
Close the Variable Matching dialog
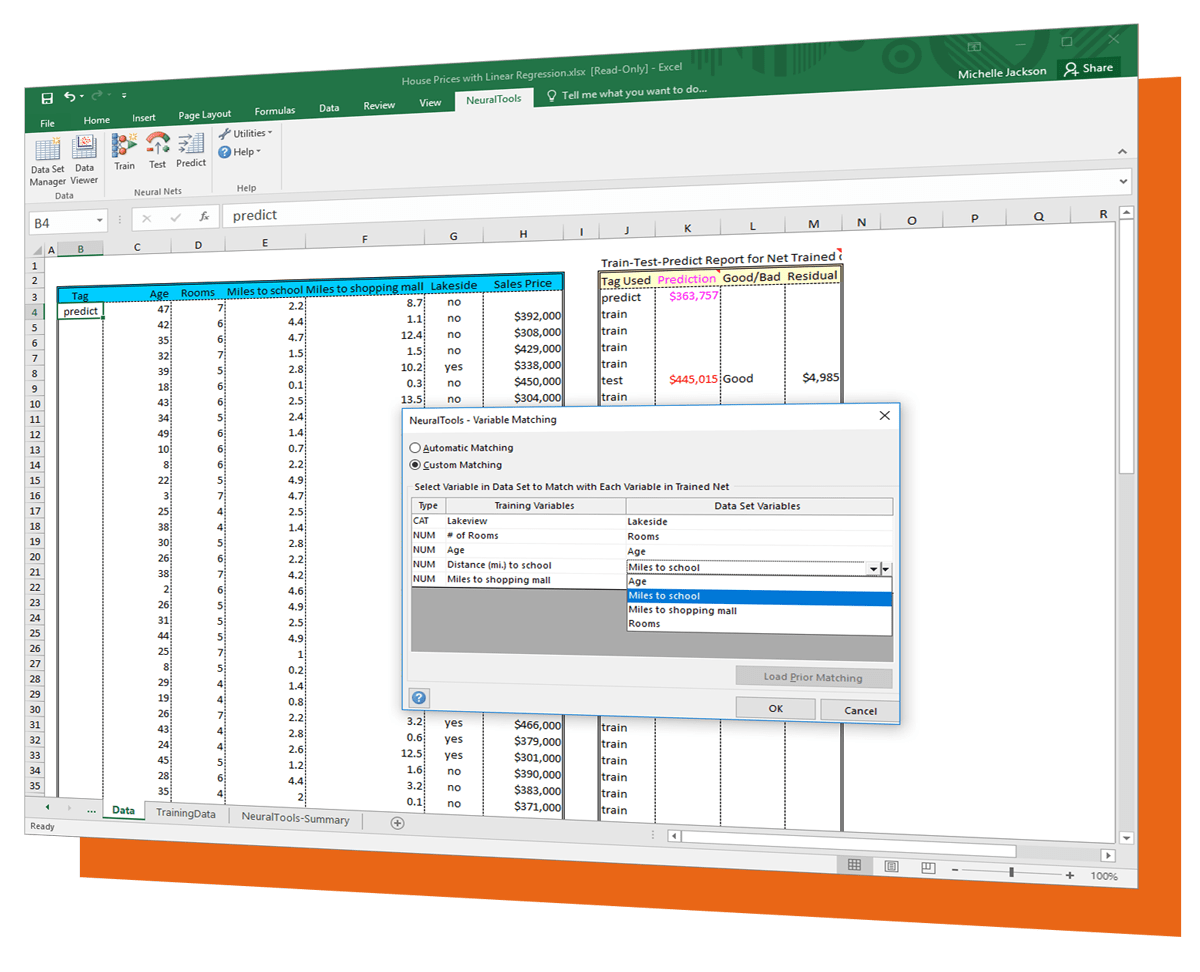[x=884, y=415]
